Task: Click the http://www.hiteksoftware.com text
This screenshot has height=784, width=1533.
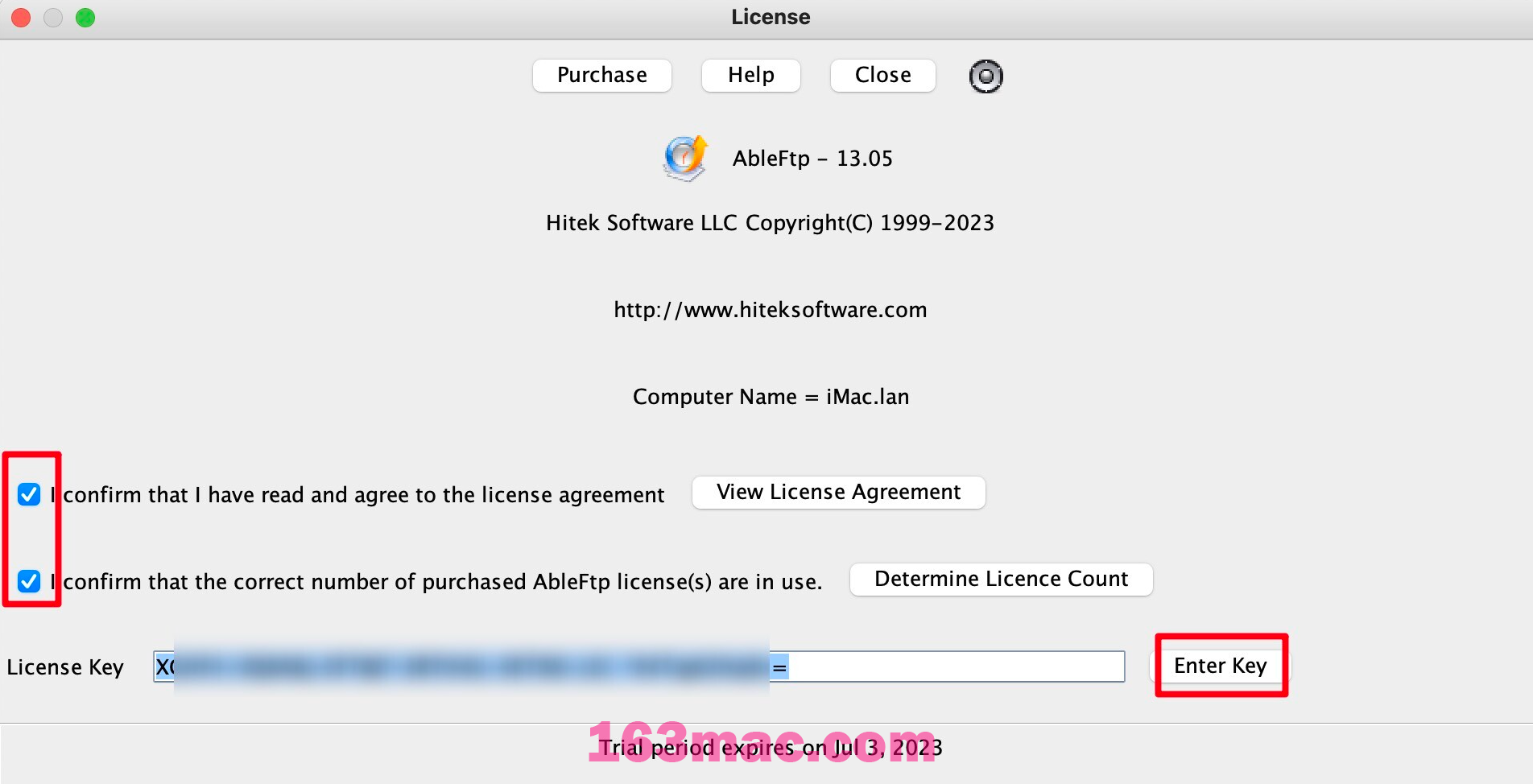Action: [x=771, y=310]
